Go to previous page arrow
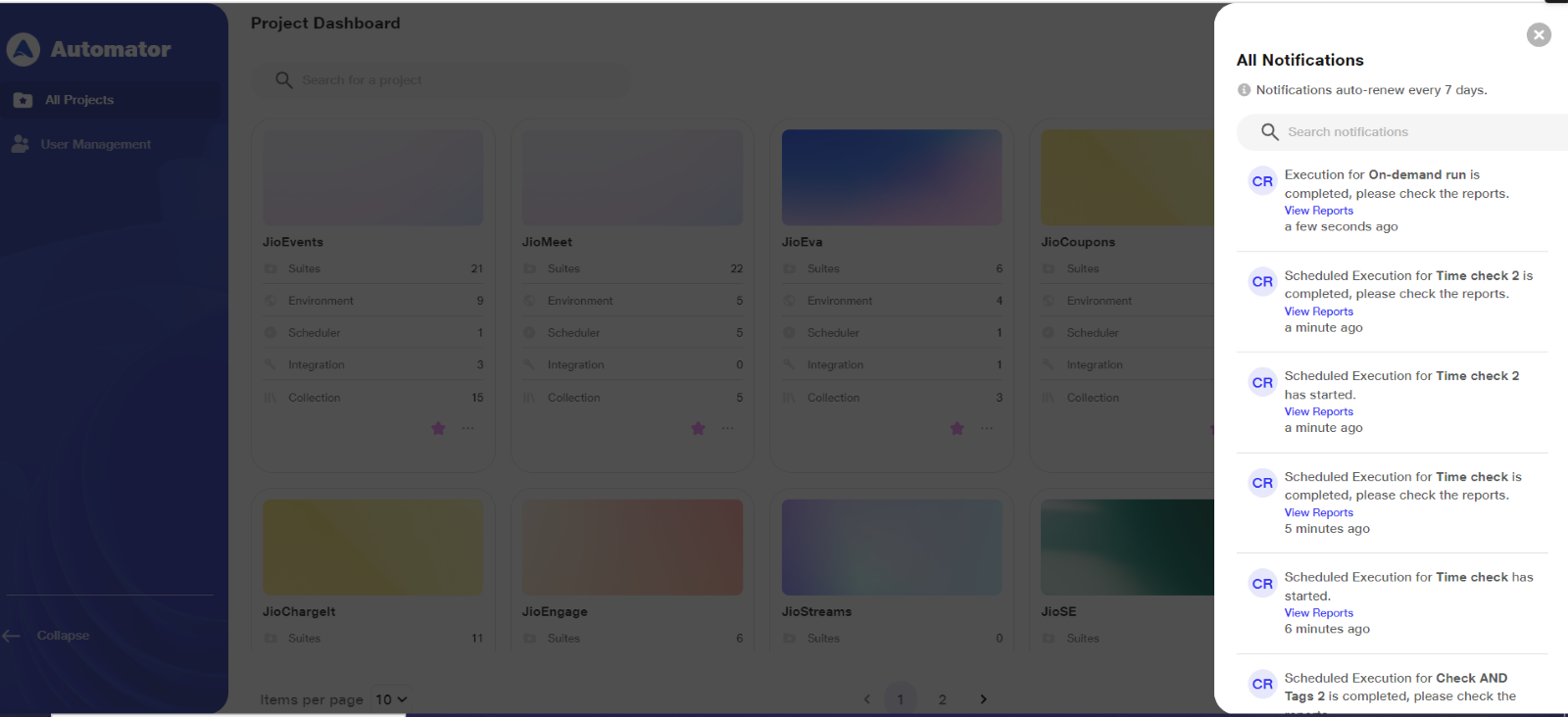 (867, 699)
